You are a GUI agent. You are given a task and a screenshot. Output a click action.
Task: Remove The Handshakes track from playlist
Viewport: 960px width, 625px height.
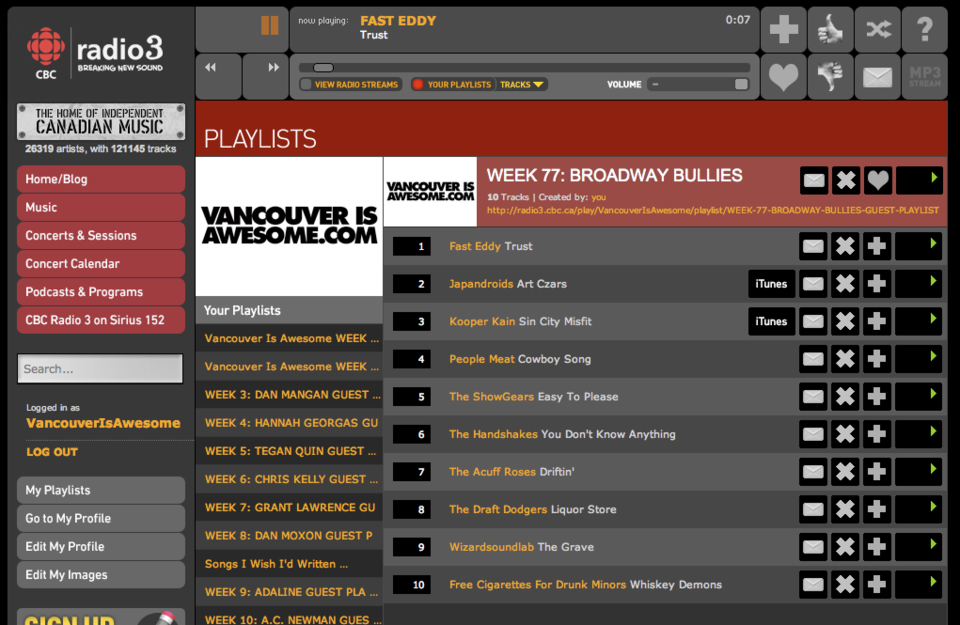click(845, 434)
